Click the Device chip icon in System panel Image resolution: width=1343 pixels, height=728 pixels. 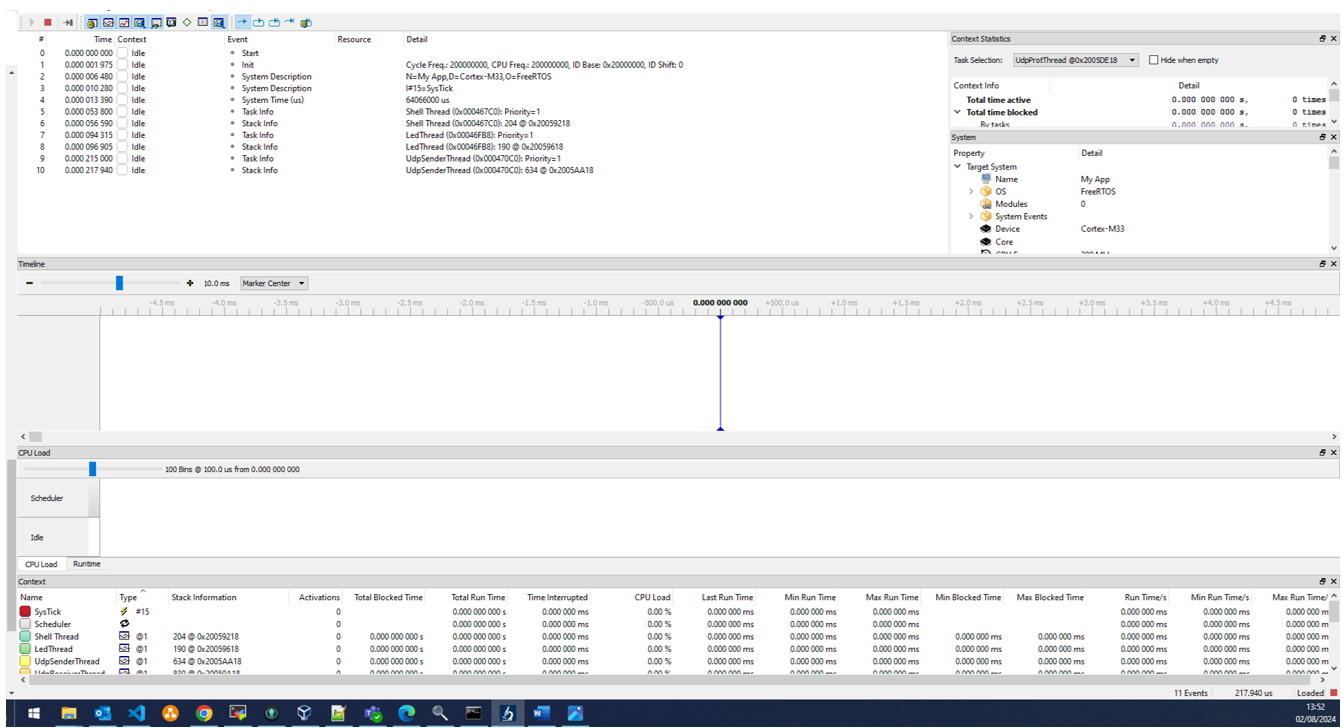[986, 229]
